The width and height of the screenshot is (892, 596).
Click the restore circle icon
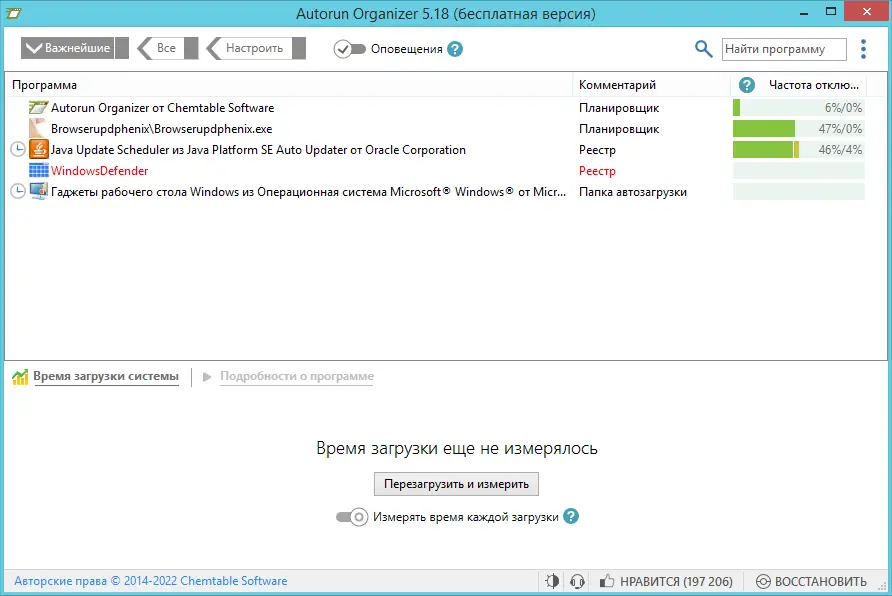pyautogui.click(x=763, y=581)
